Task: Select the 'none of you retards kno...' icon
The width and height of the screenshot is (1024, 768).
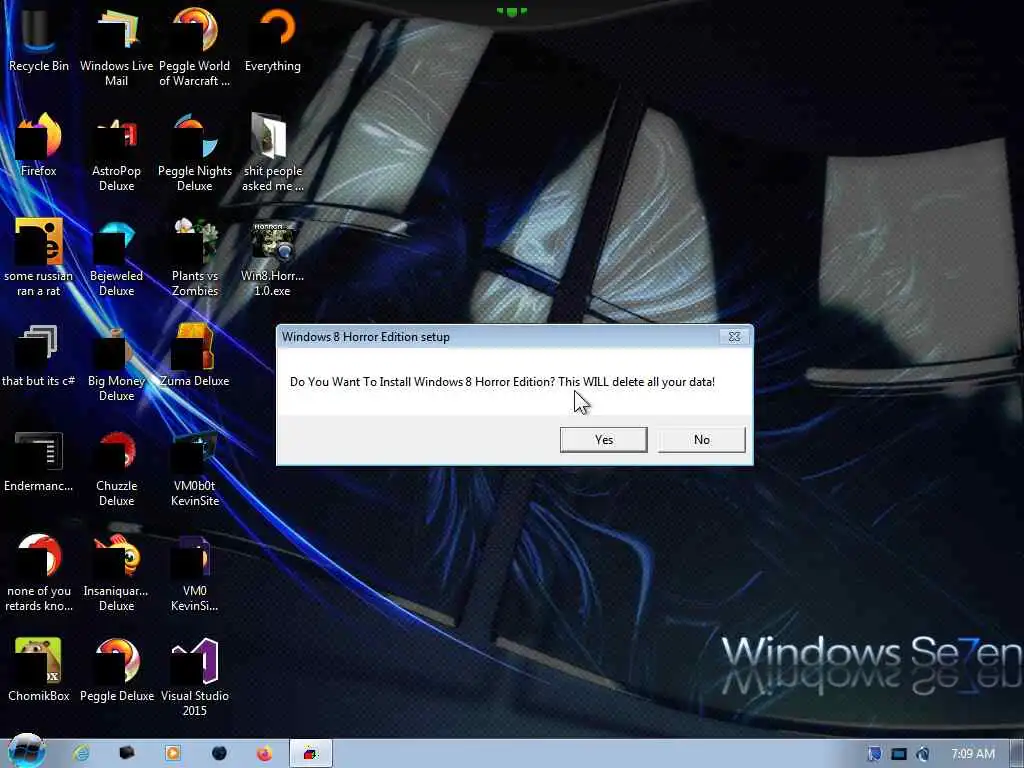Action: coord(39,572)
